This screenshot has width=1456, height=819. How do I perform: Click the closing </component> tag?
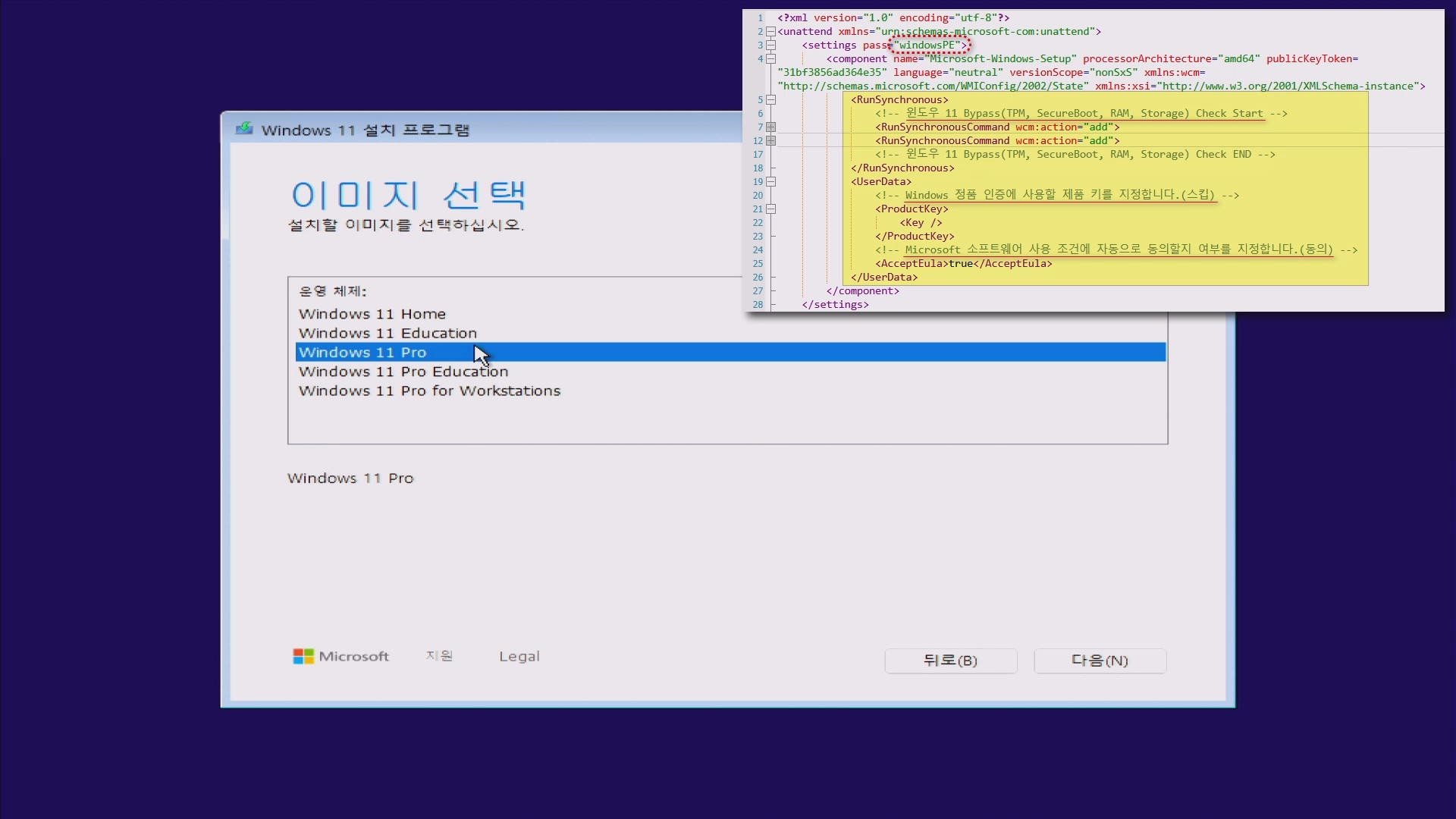[x=863, y=291]
